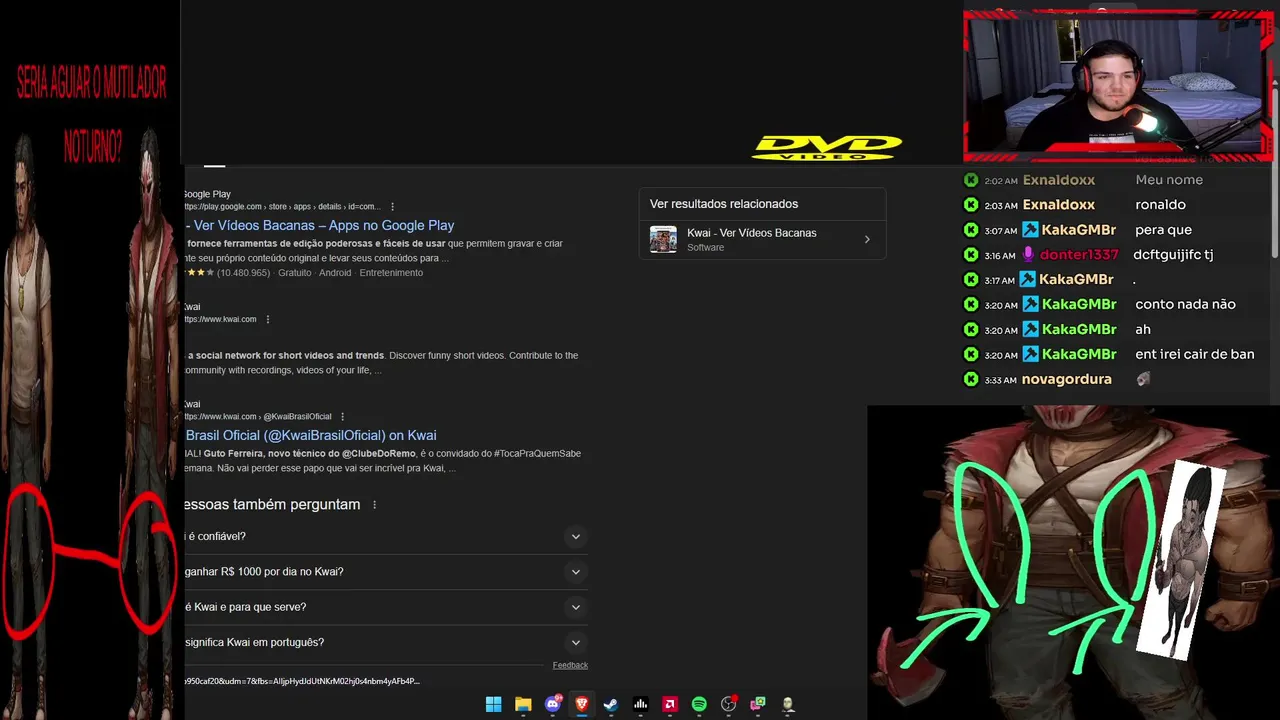1280x720 pixels.
Task: Click 'SERIA AGUIAR O MUTILADOR NOTURNO?' caption
Action: (91, 115)
